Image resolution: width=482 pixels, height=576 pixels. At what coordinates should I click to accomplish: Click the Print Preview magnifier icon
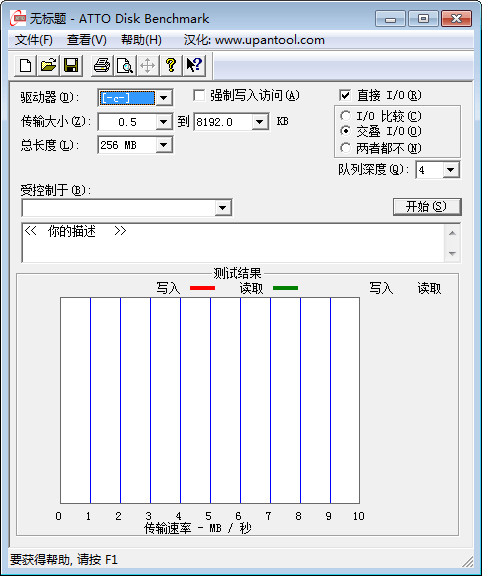tap(125, 66)
